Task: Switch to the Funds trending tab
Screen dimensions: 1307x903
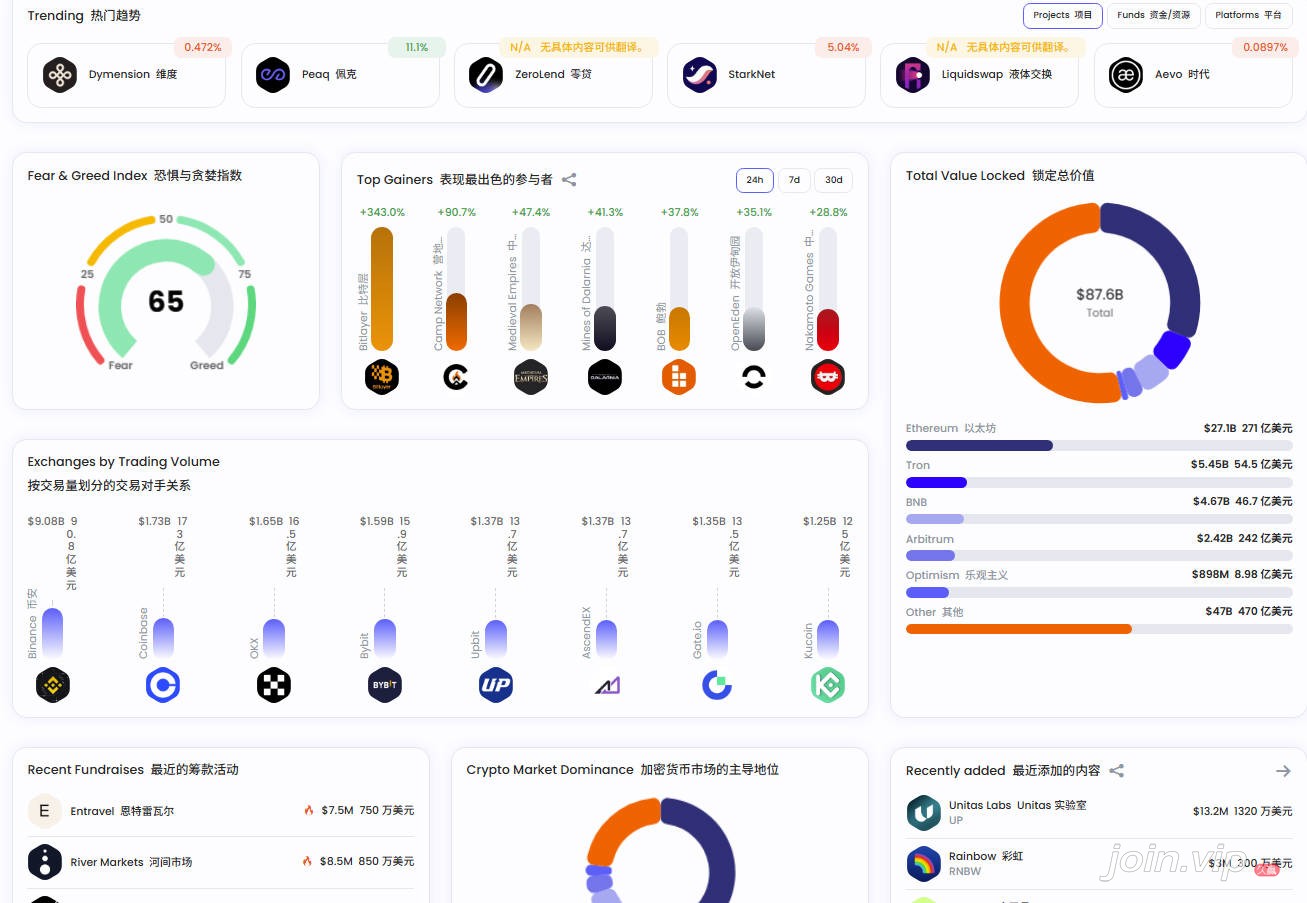Action: pos(1154,15)
